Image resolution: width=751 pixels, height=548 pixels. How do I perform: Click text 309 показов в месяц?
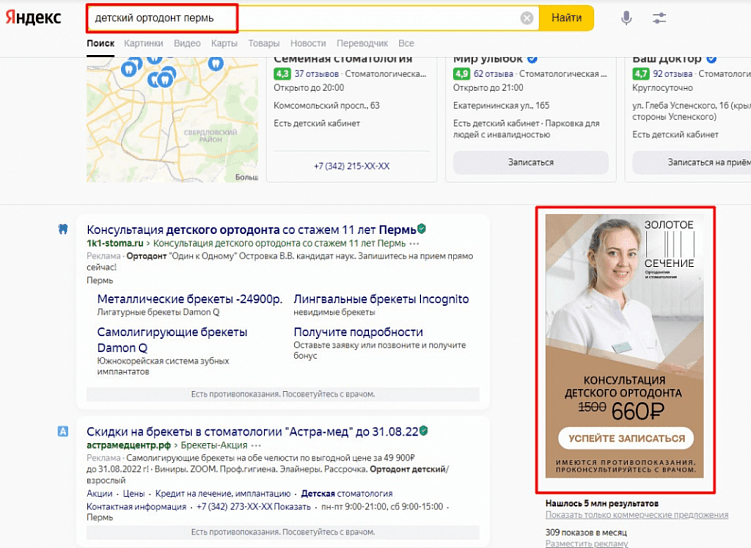586,532
